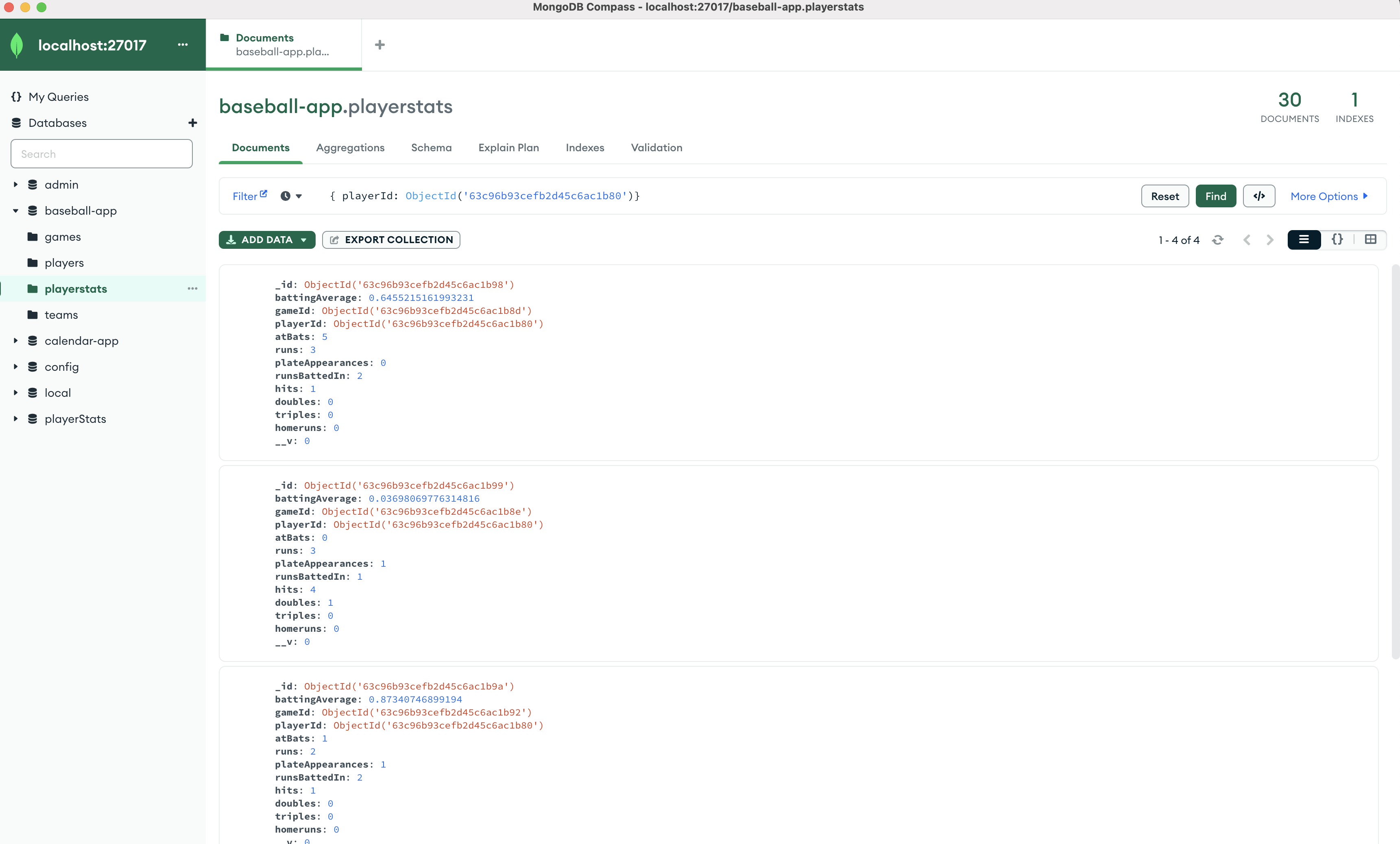The height and width of the screenshot is (844, 1400).
Task: Click the Find button
Action: point(1215,196)
